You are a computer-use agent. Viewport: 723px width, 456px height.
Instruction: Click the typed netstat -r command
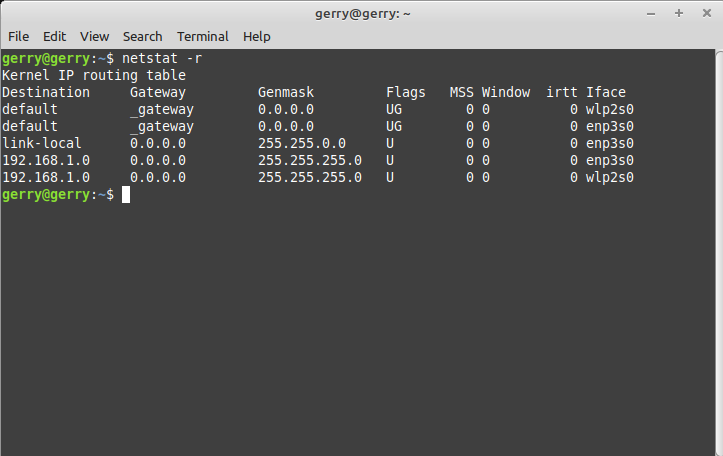162,59
